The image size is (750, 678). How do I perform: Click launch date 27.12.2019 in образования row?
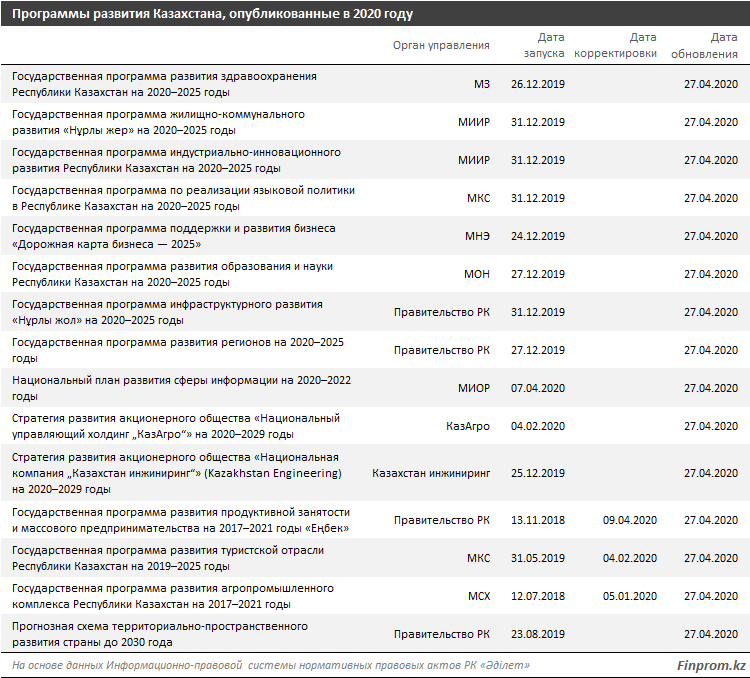pyautogui.click(x=538, y=274)
